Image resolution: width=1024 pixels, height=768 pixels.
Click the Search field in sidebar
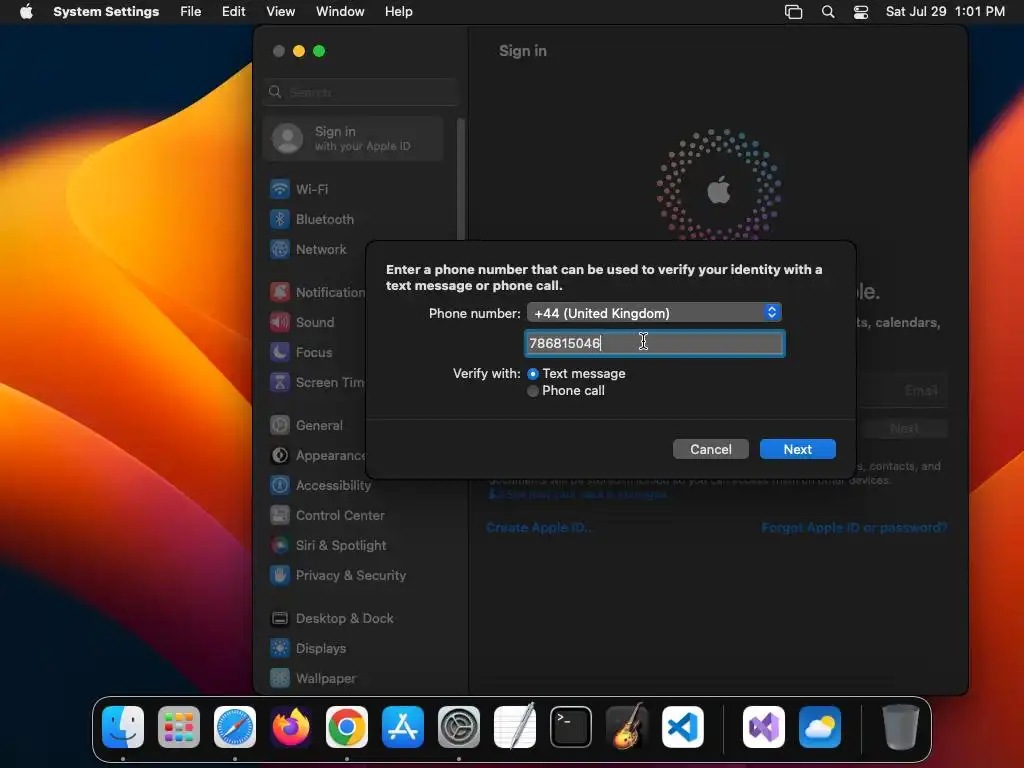tap(361, 92)
